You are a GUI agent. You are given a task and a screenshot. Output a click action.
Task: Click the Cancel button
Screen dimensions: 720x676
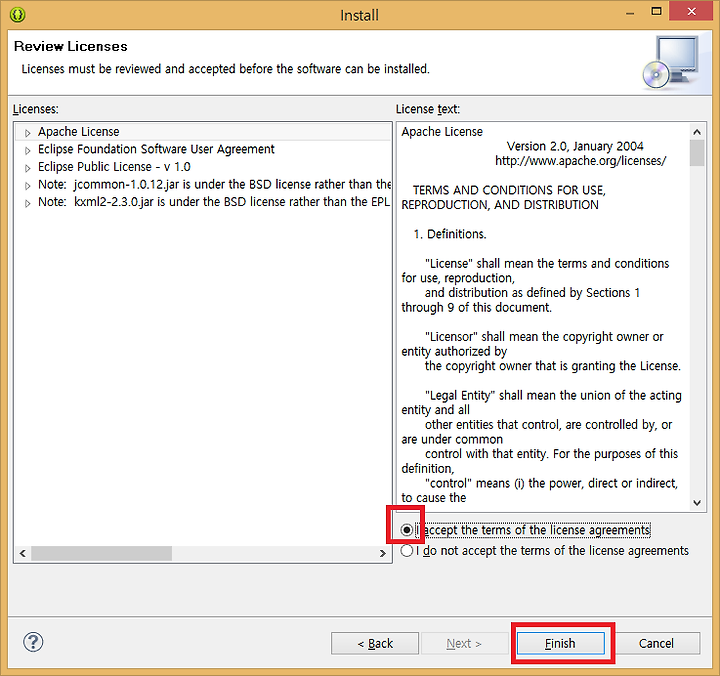pyautogui.click(x=656, y=643)
